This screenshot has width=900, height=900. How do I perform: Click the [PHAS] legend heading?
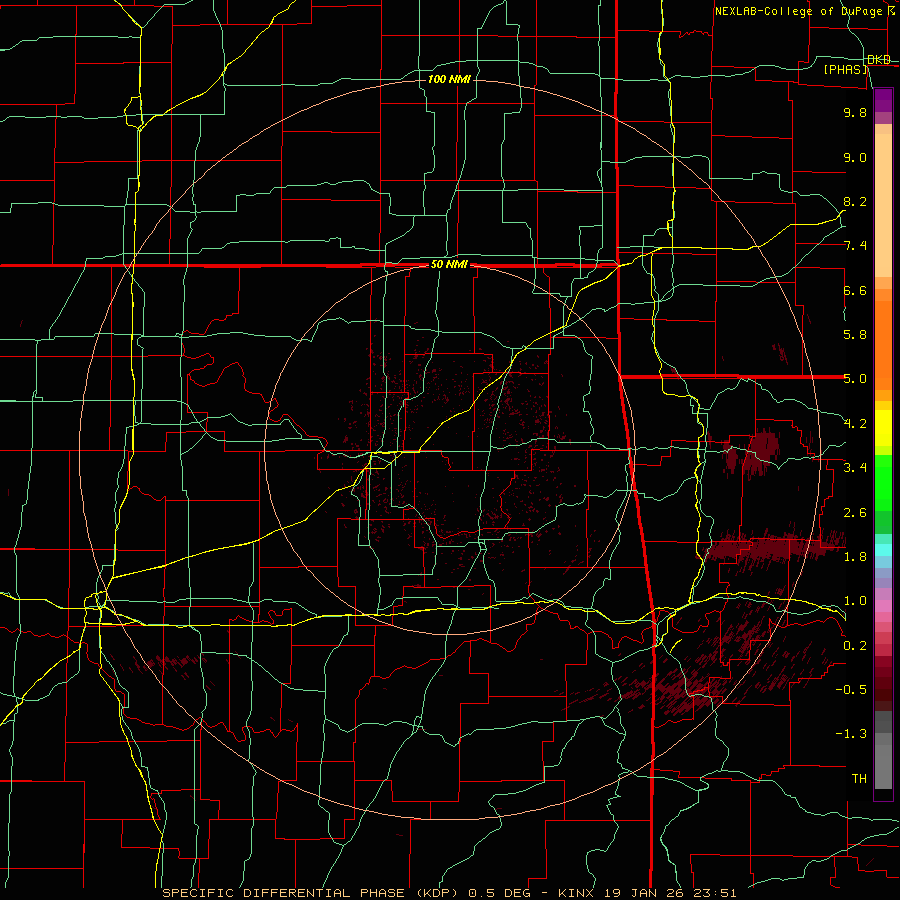846,69
